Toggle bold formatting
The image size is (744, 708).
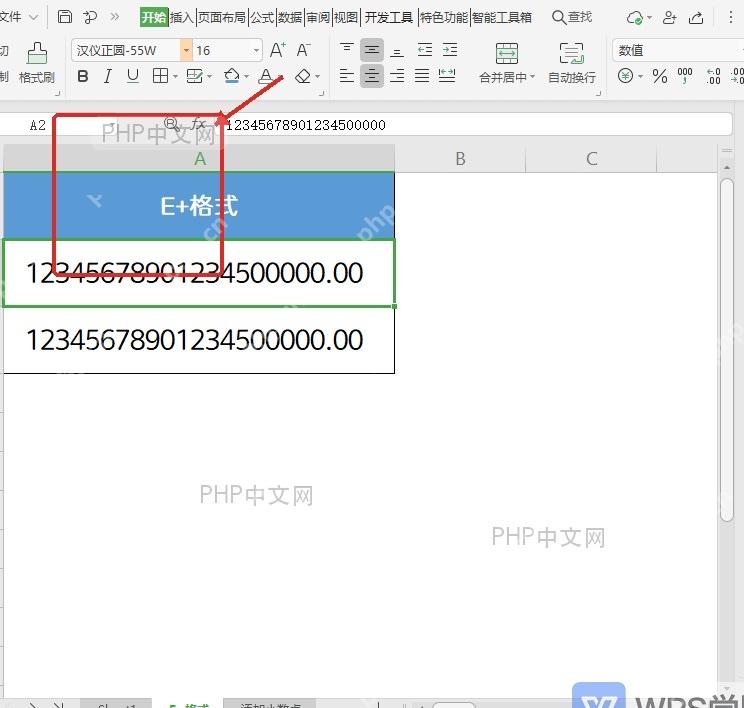(83, 76)
